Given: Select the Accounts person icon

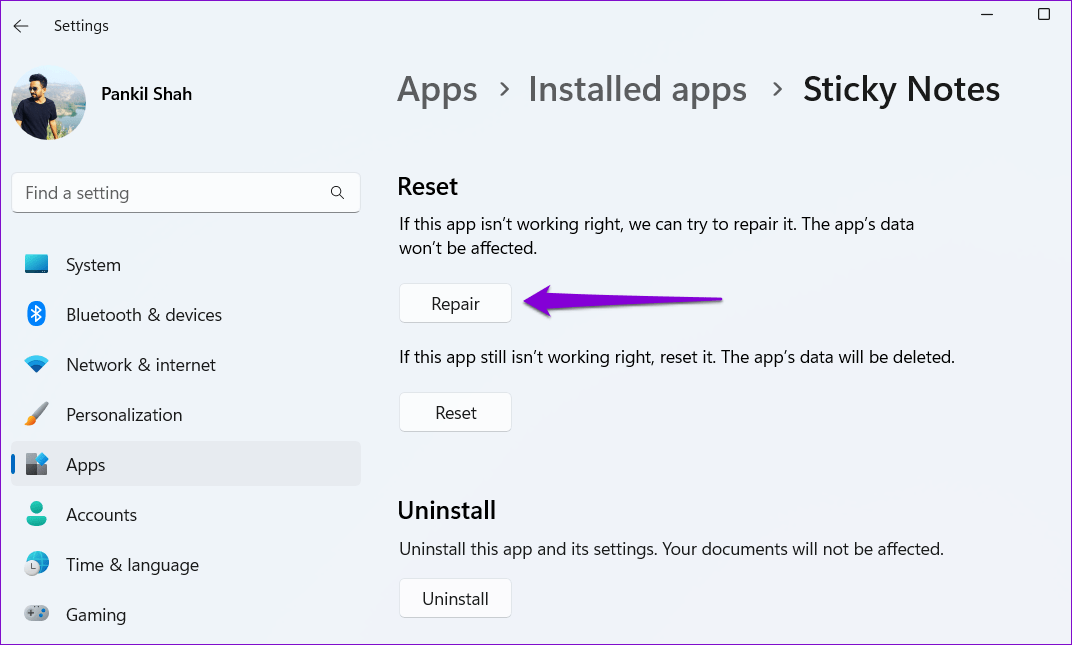Looking at the screenshot, I should (36, 514).
